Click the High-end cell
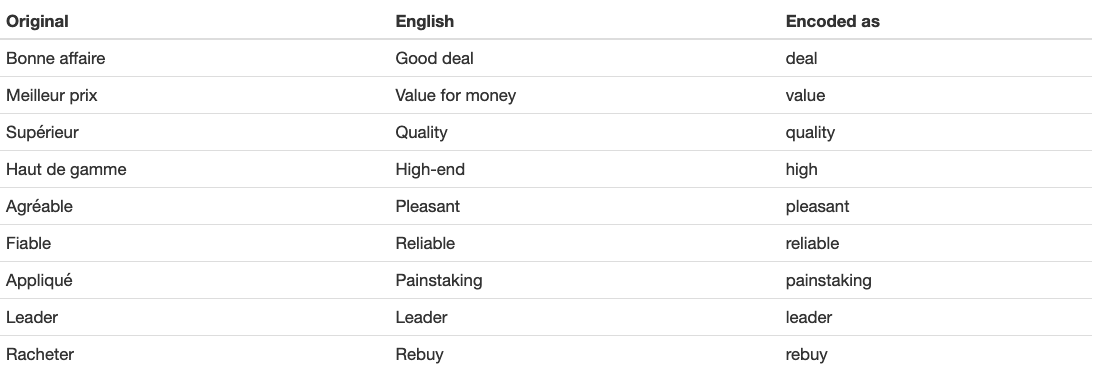 point(430,170)
